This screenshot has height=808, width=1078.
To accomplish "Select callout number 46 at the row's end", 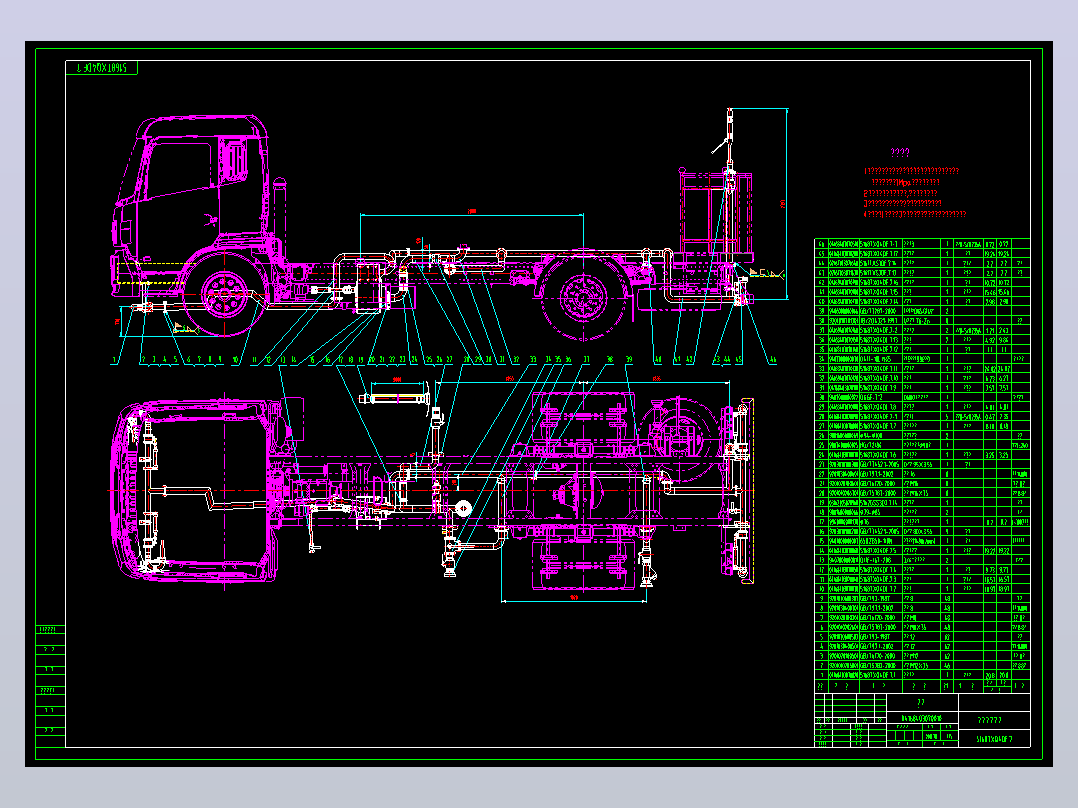I will pos(773,360).
